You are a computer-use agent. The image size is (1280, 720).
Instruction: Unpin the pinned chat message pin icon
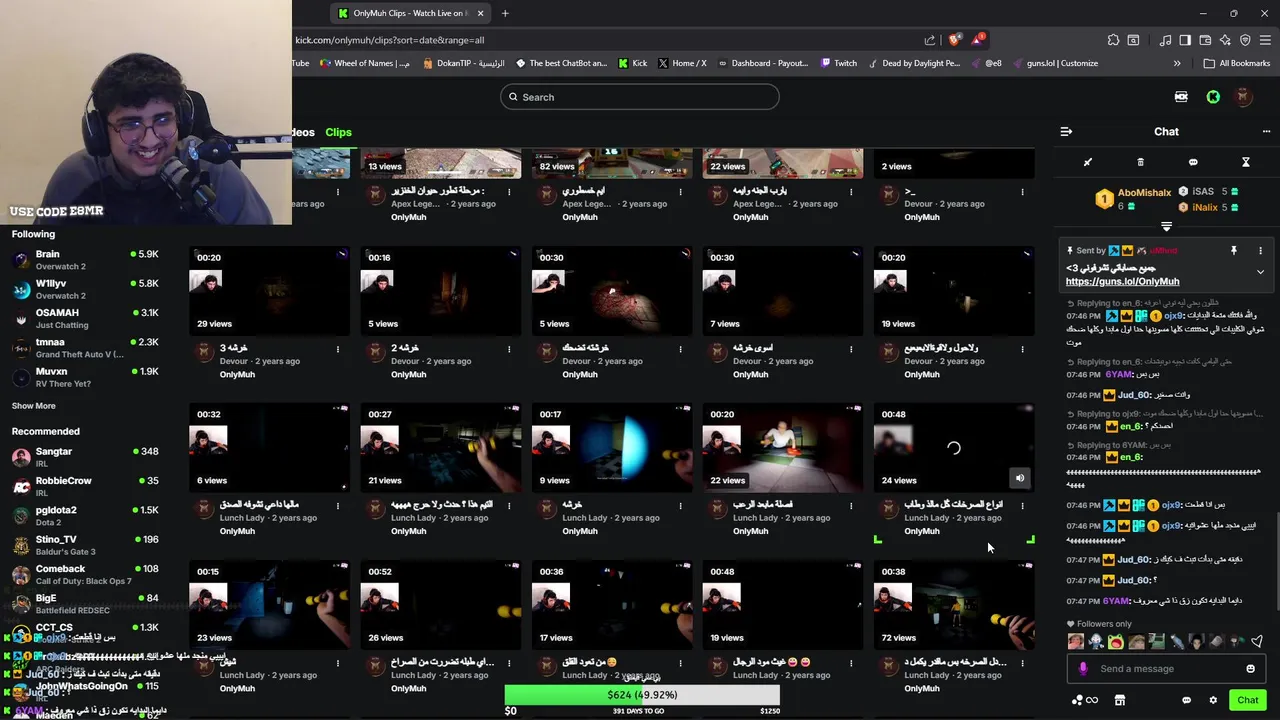pos(1233,251)
